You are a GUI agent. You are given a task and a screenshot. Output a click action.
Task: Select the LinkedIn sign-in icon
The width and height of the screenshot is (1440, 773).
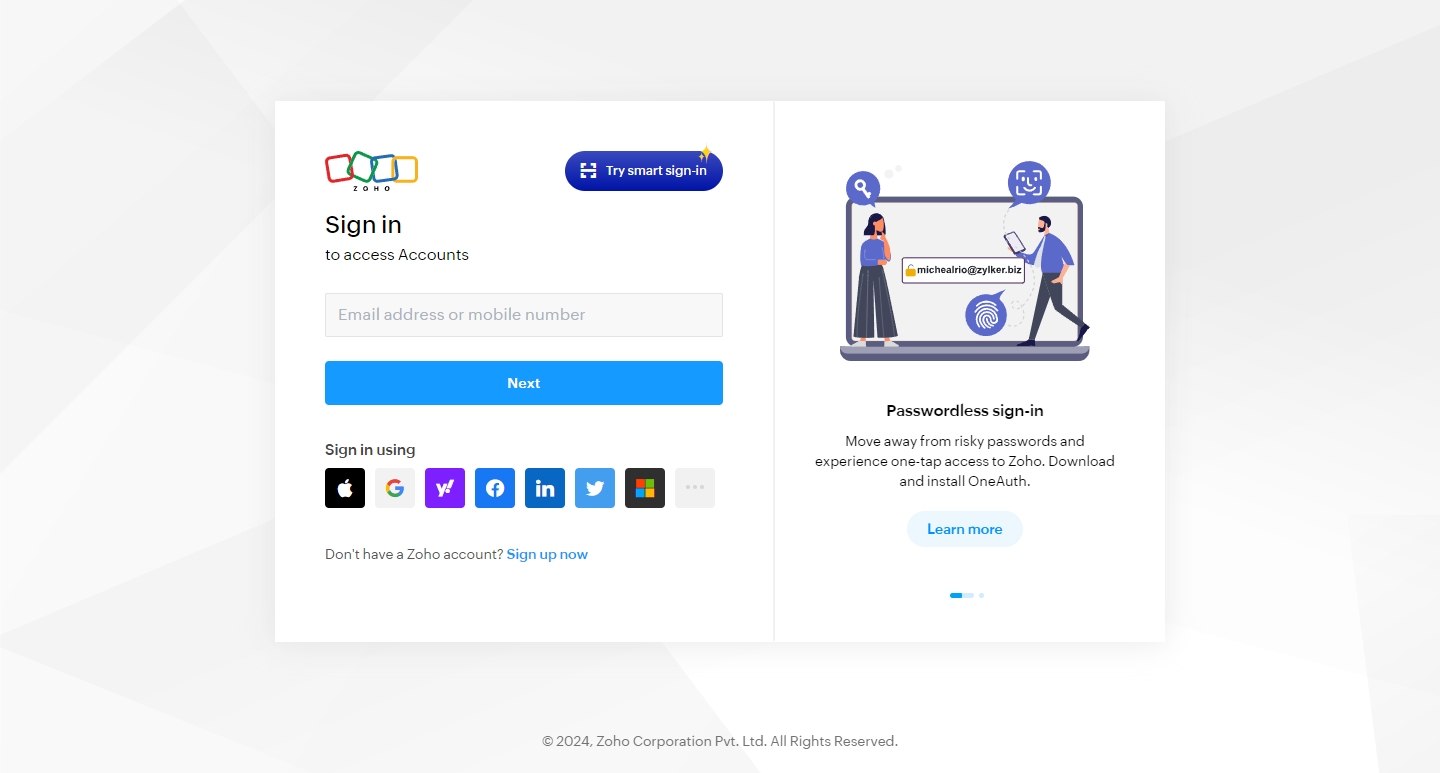[x=545, y=488]
